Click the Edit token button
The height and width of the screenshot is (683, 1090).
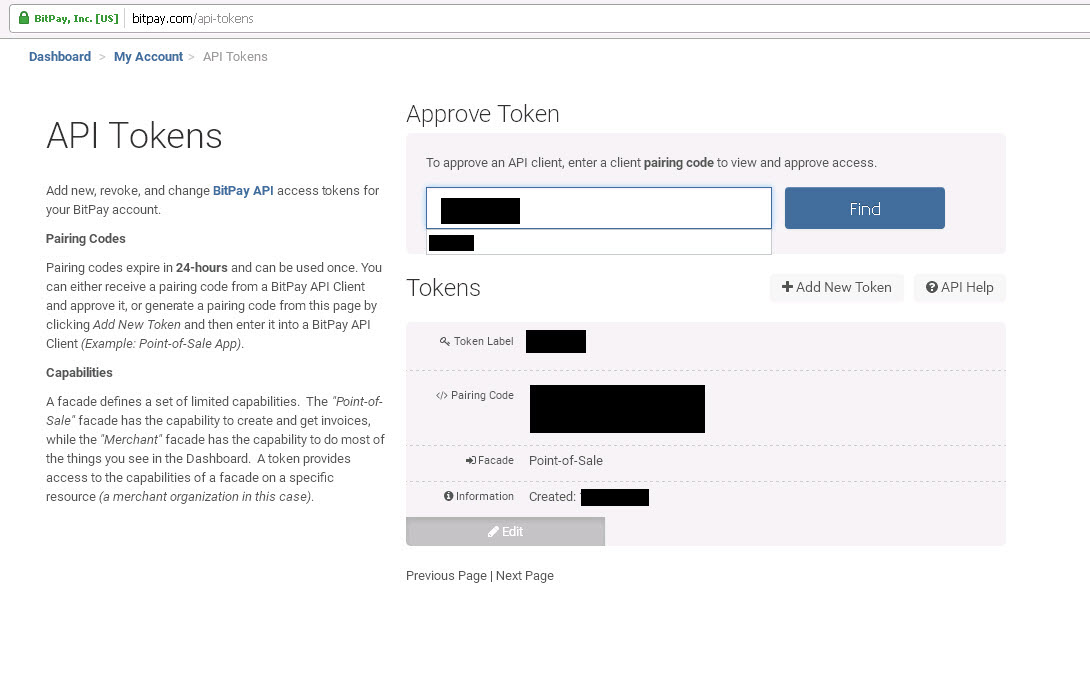505,532
